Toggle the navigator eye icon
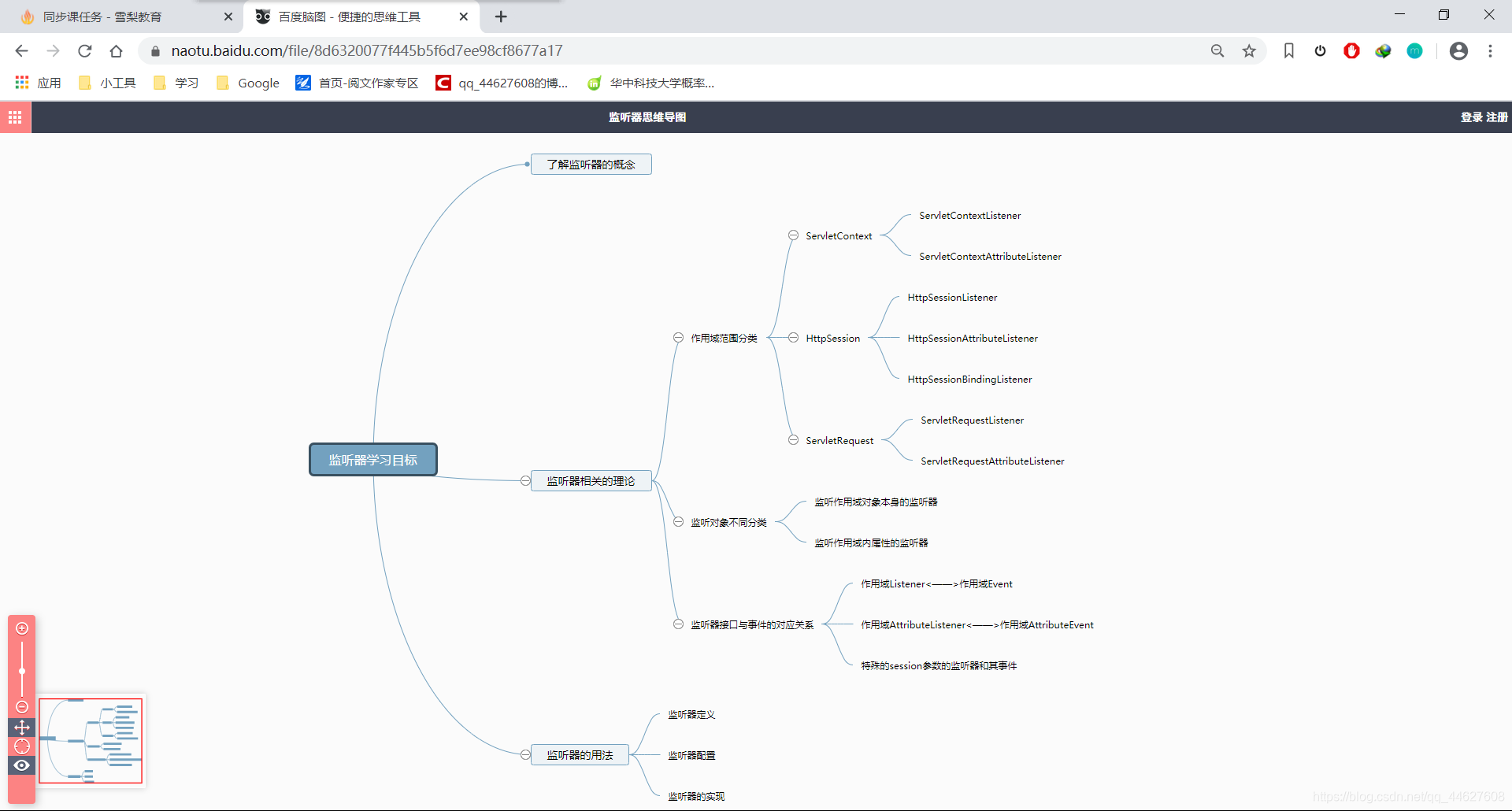 [x=22, y=765]
